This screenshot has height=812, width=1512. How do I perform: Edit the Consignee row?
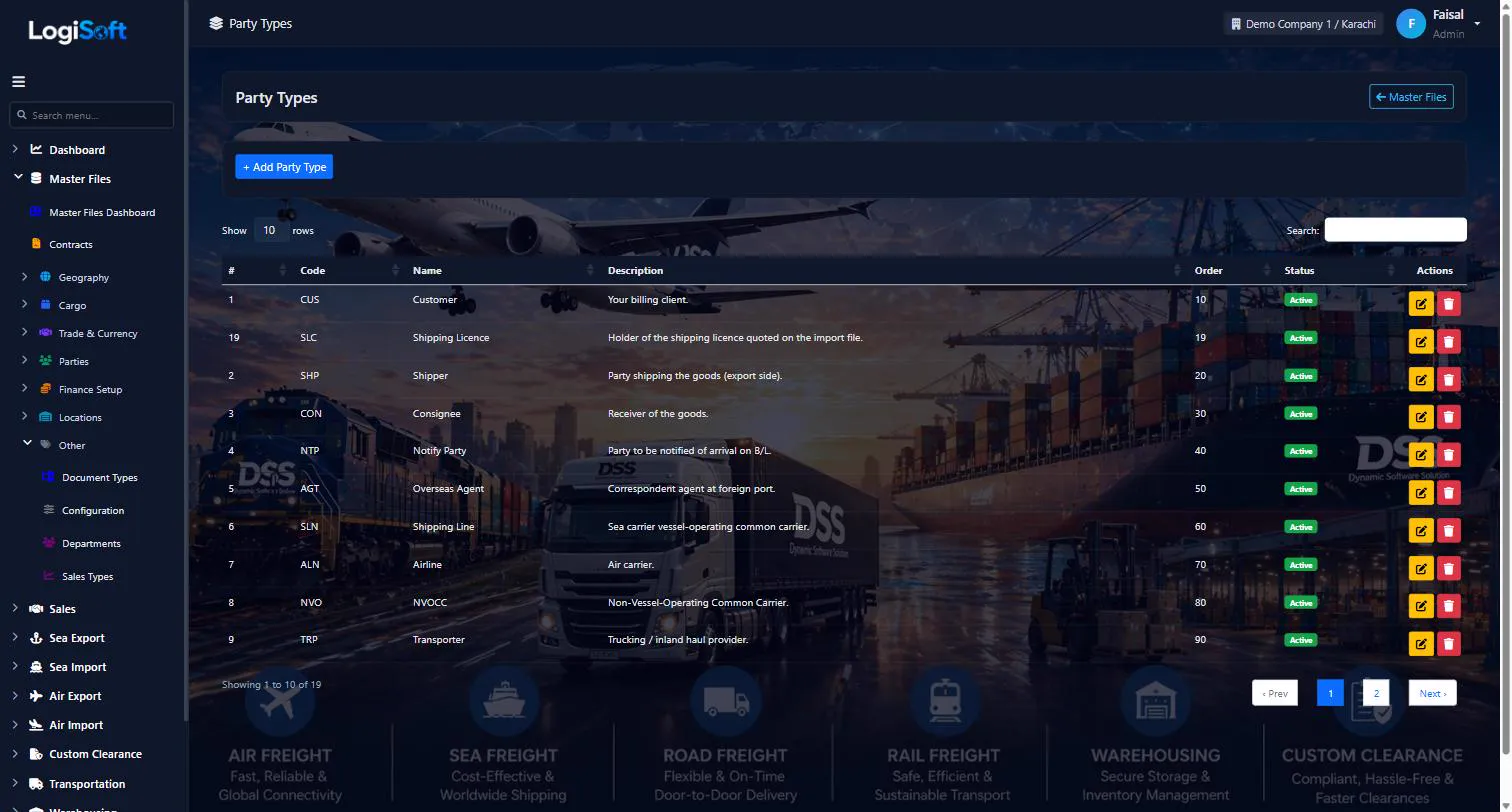1421,418
